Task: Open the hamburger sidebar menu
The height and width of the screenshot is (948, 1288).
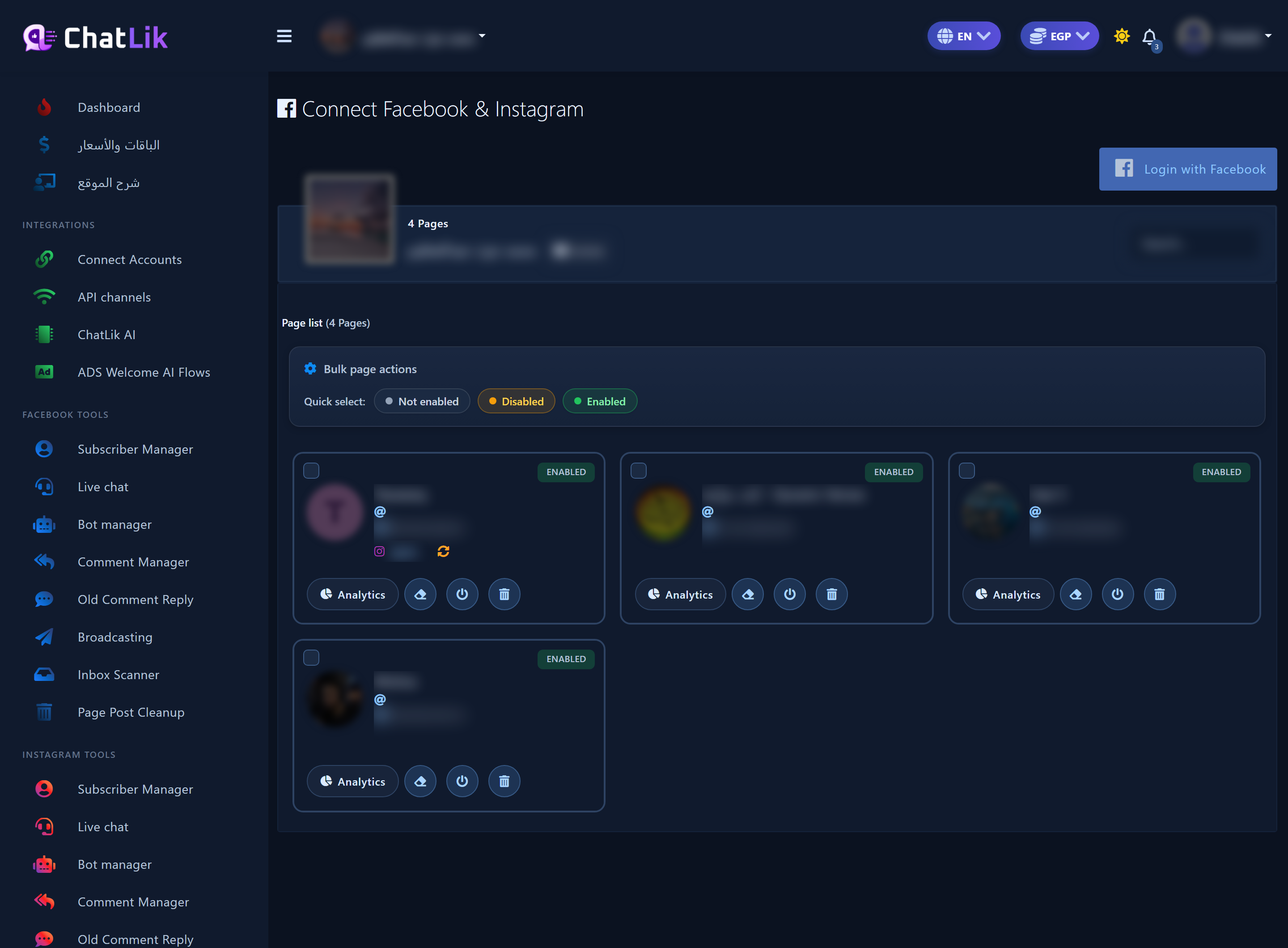Action: click(284, 36)
